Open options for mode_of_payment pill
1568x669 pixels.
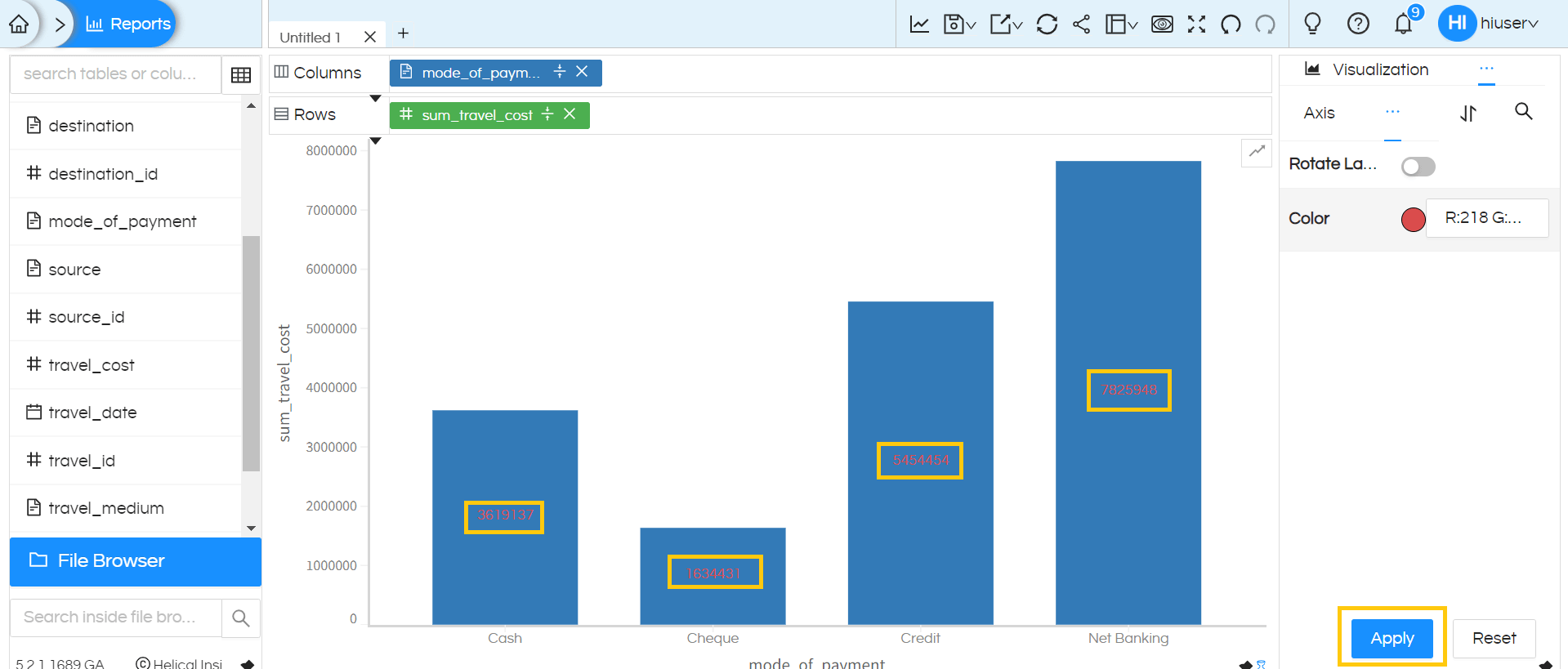560,72
